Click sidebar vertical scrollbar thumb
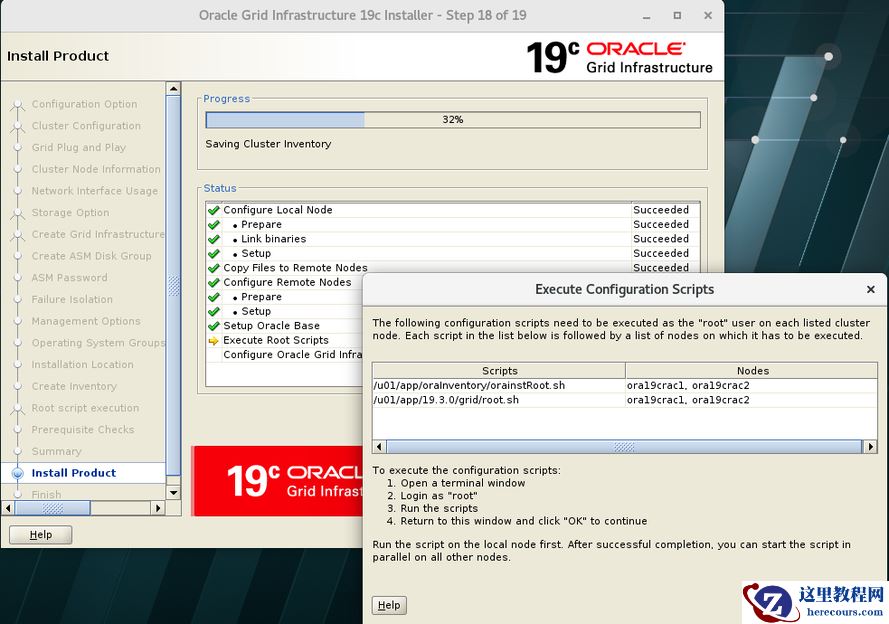The width and height of the screenshot is (889, 624). coord(173,286)
